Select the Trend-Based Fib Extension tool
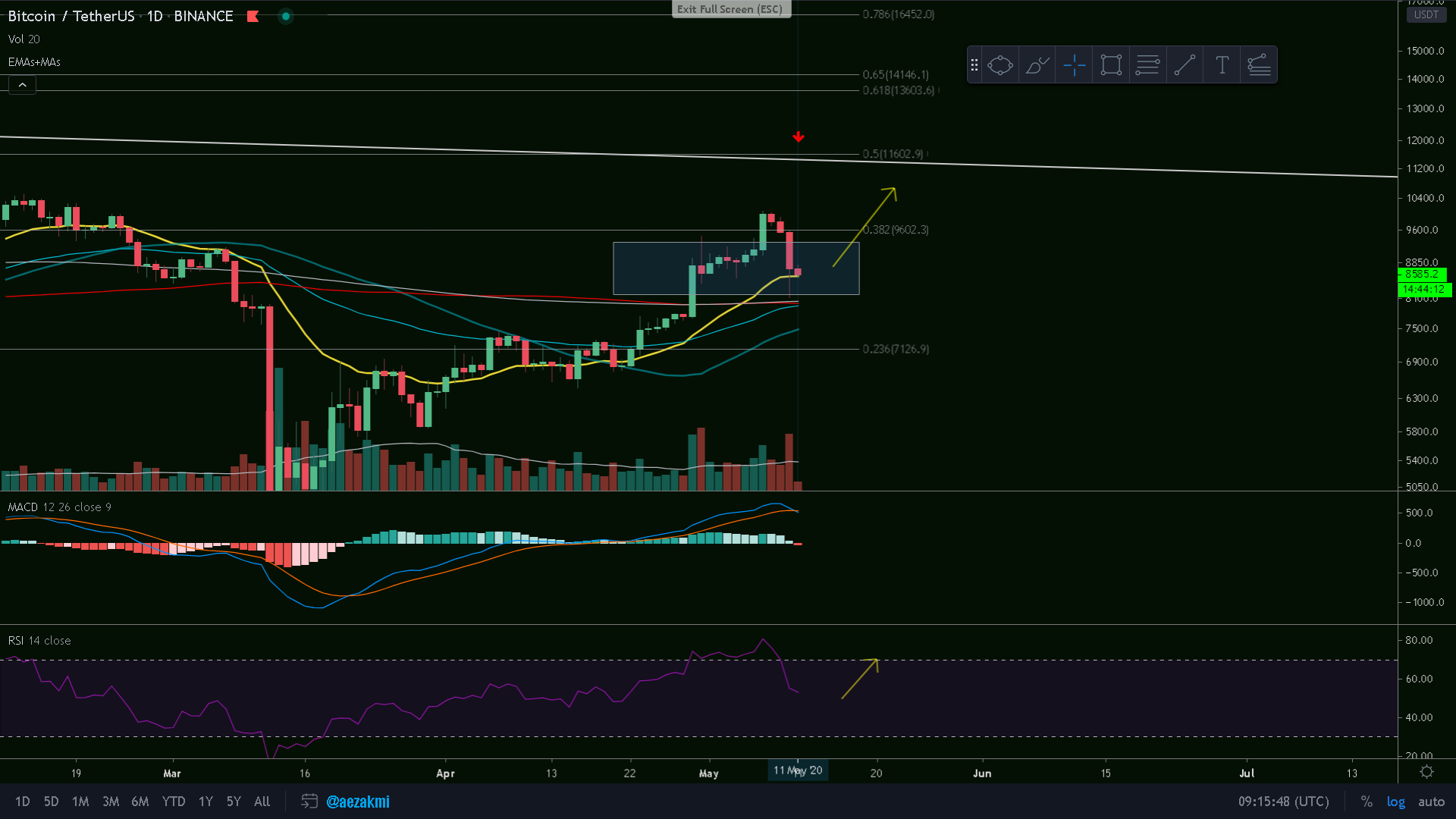The image size is (1456, 819). tap(1259, 65)
